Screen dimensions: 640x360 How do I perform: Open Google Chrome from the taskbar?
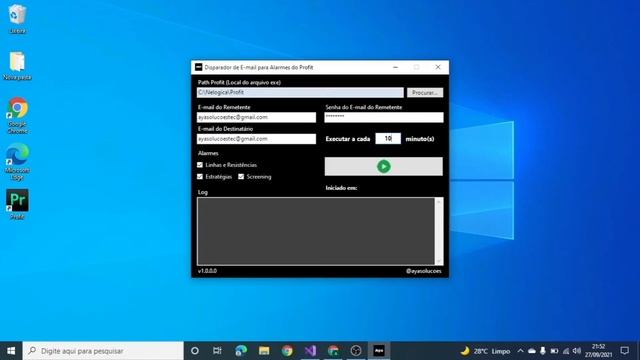pyautogui.click(x=287, y=351)
